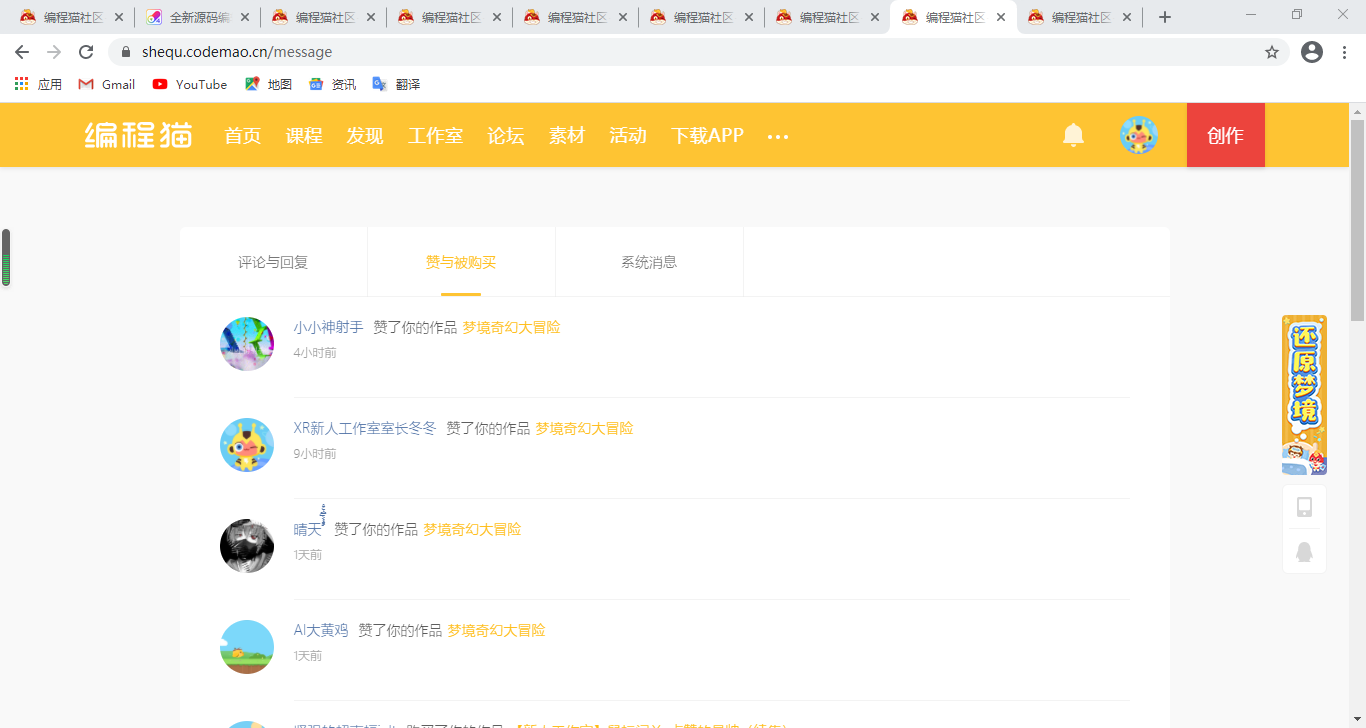The image size is (1366, 728).
Task: Open 活动 in navigation
Action: (x=628, y=136)
